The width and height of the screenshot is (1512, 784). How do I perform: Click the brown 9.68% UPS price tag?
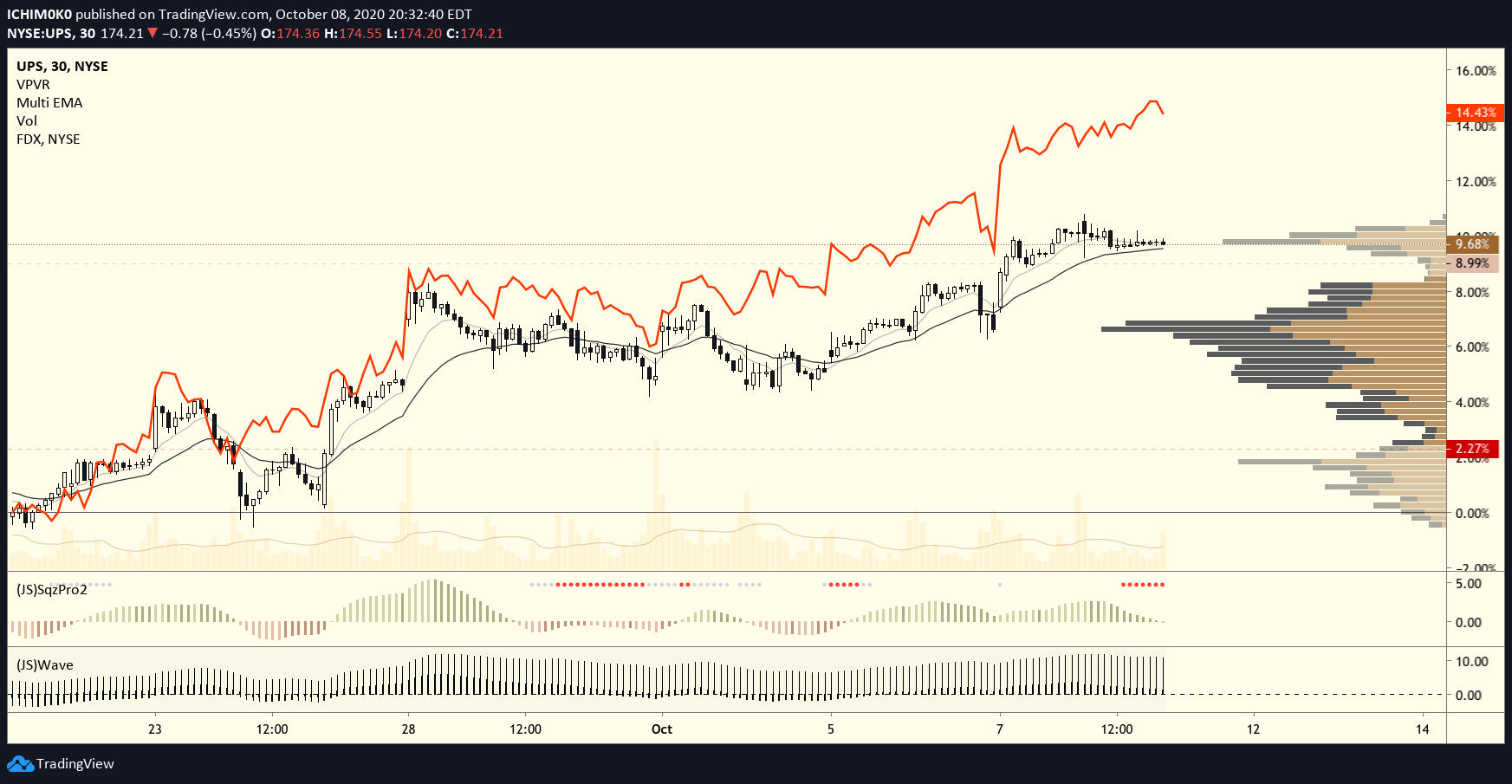click(1473, 244)
